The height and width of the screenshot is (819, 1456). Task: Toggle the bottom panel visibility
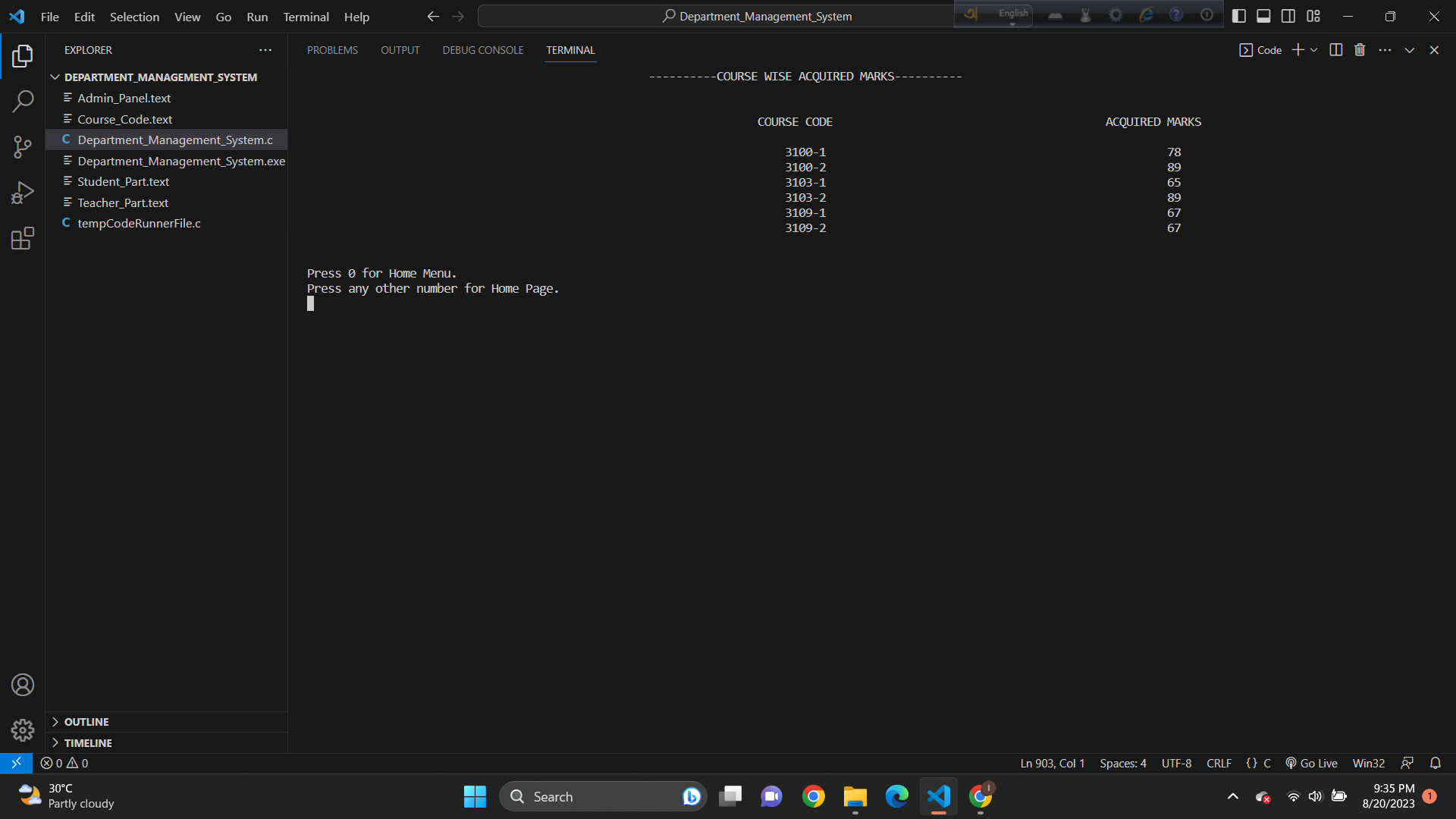1263,16
